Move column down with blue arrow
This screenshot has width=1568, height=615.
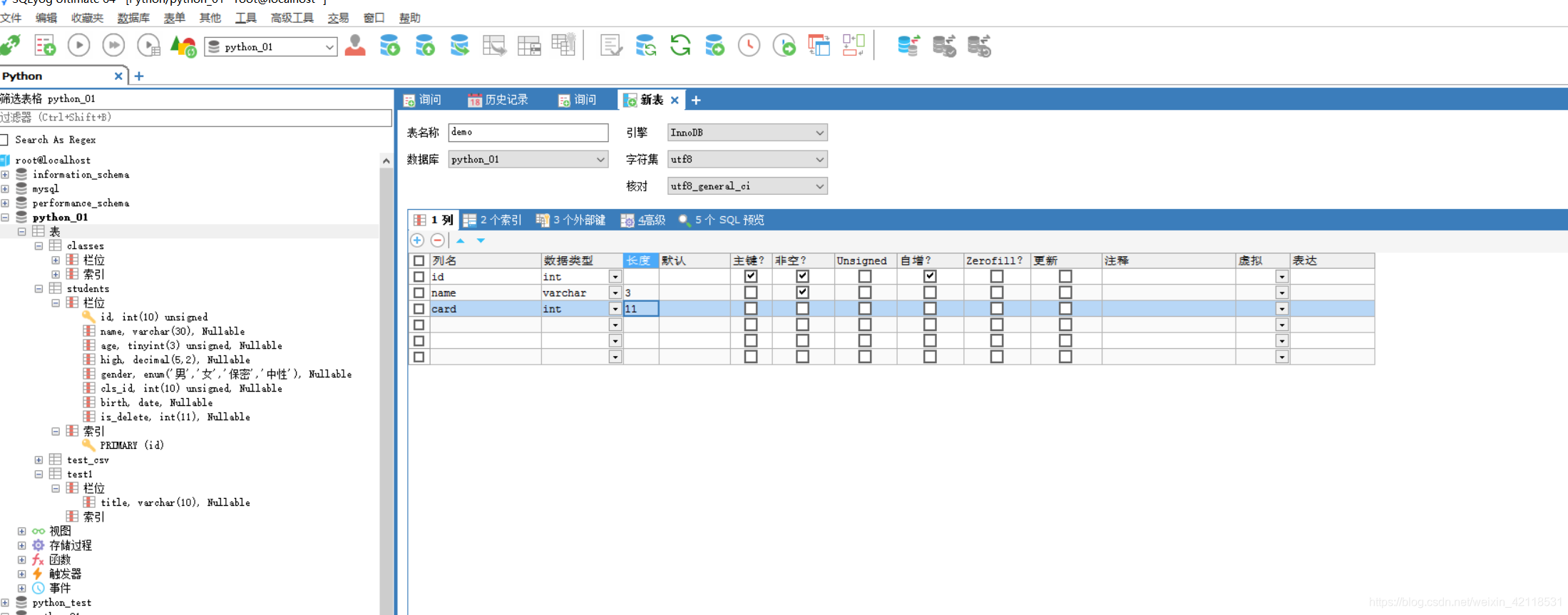[481, 240]
